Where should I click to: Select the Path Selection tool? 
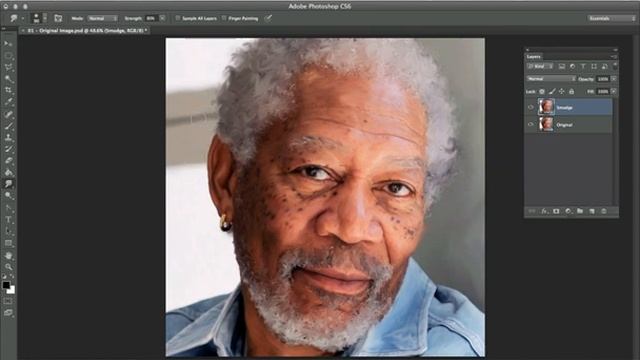tap(8, 231)
